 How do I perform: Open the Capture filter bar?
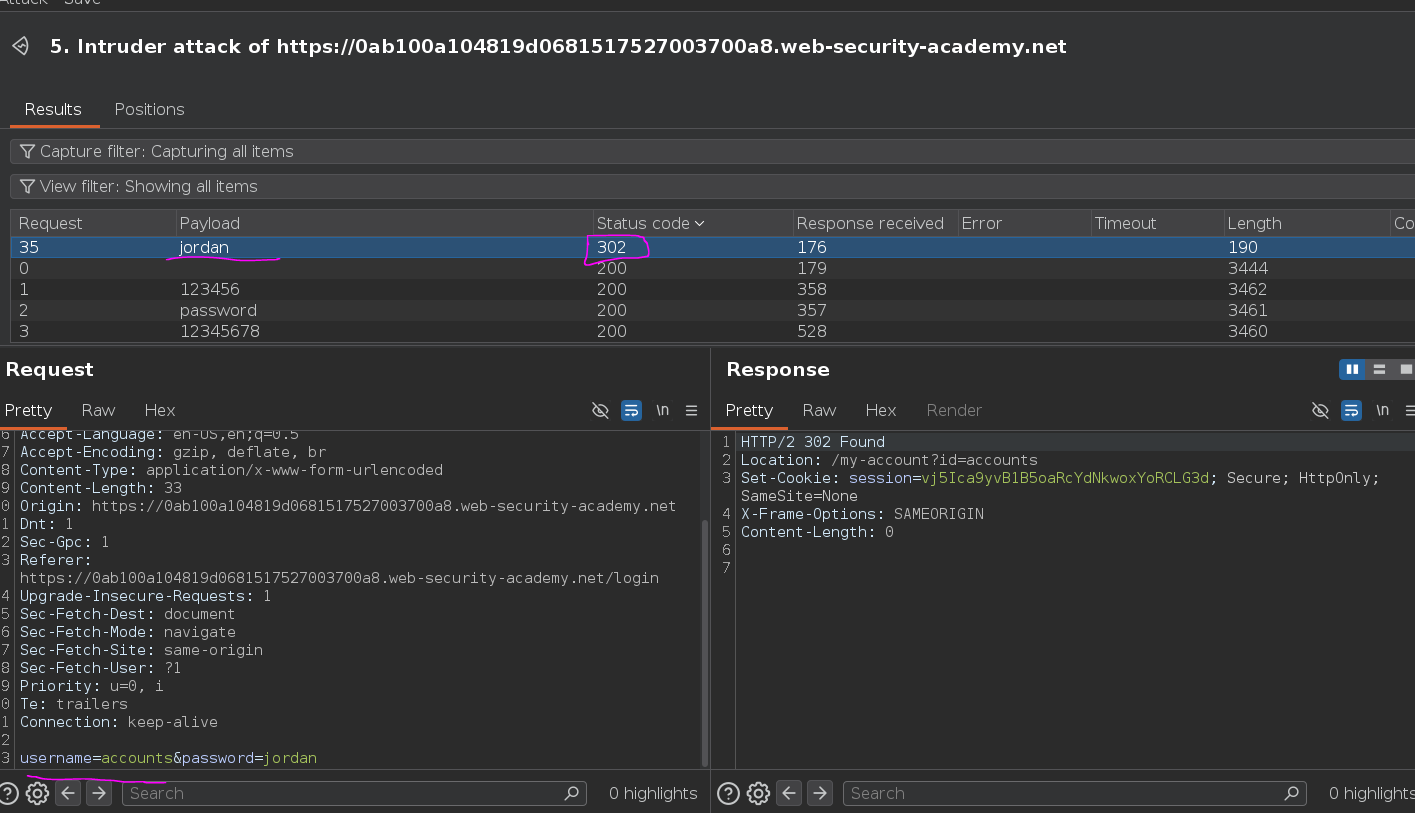712,151
